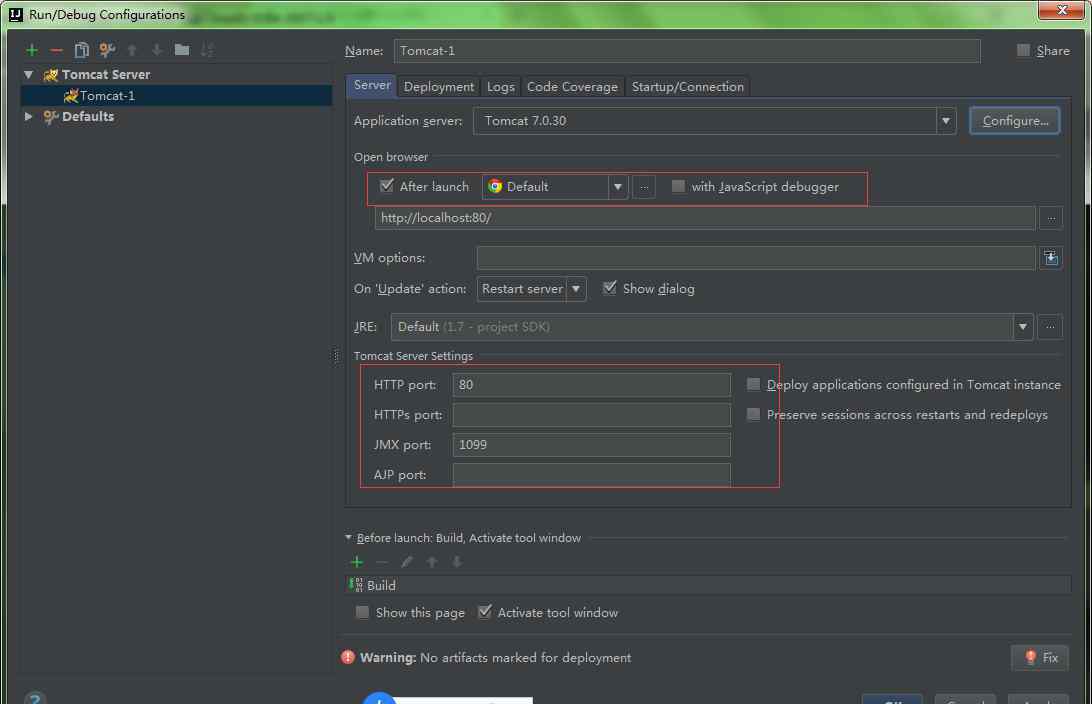Viewport: 1092px width, 704px height.
Task: Toggle the Share checkbox
Action: (x=1023, y=50)
